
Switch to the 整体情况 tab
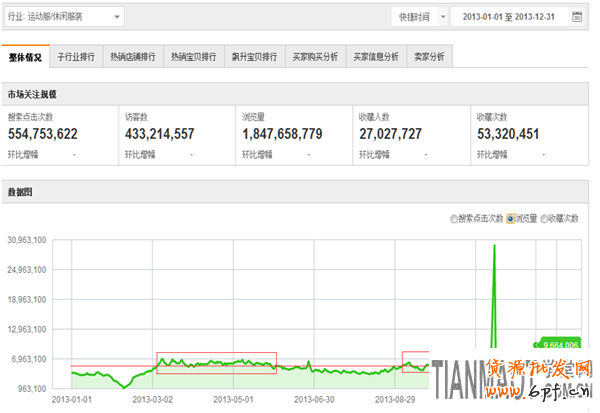point(25,57)
